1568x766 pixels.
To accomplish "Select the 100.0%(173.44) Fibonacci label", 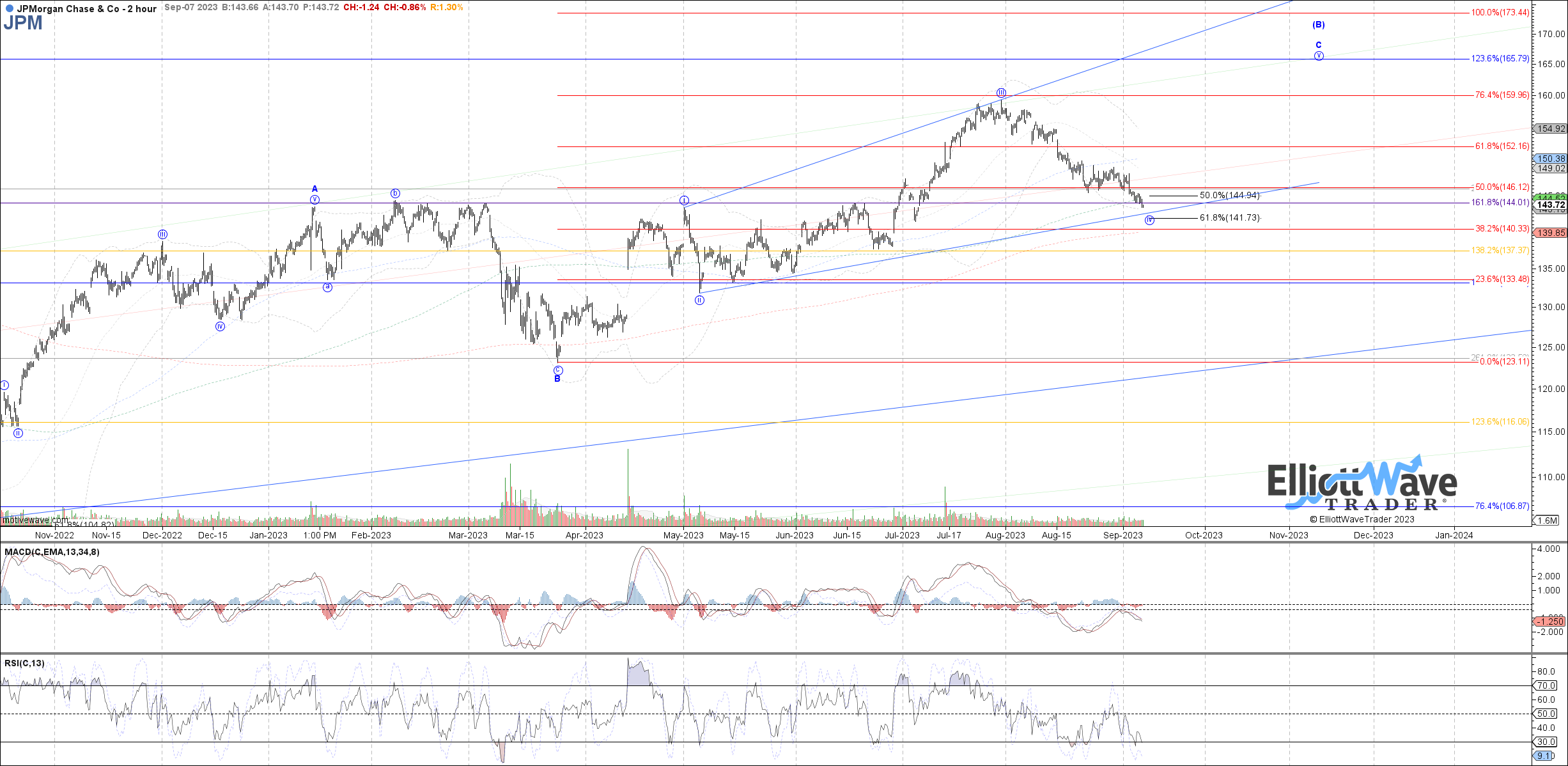I will [x=1500, y=13].
